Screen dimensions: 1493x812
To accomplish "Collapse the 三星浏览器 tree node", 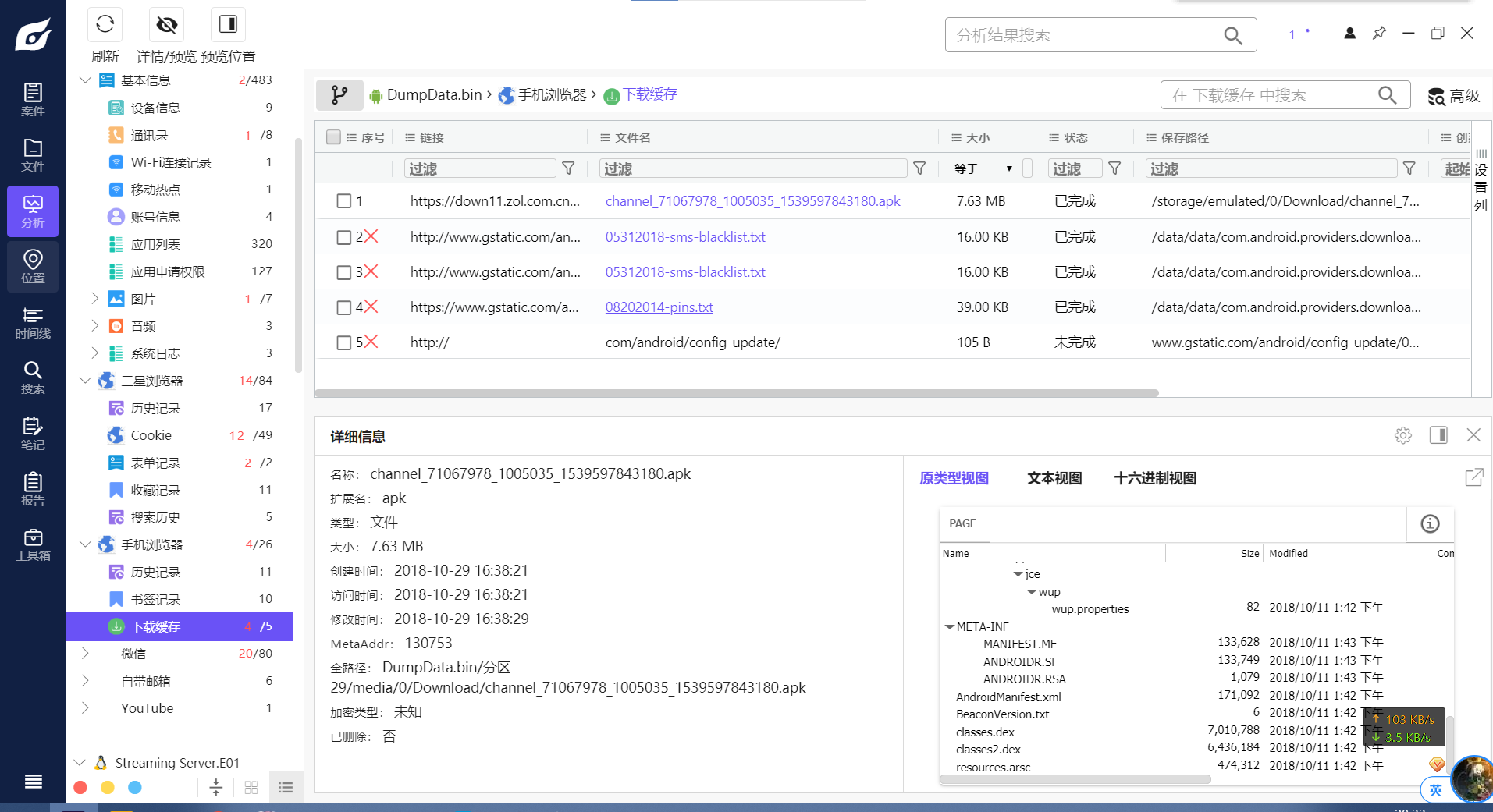I will [x=85, y=381].
